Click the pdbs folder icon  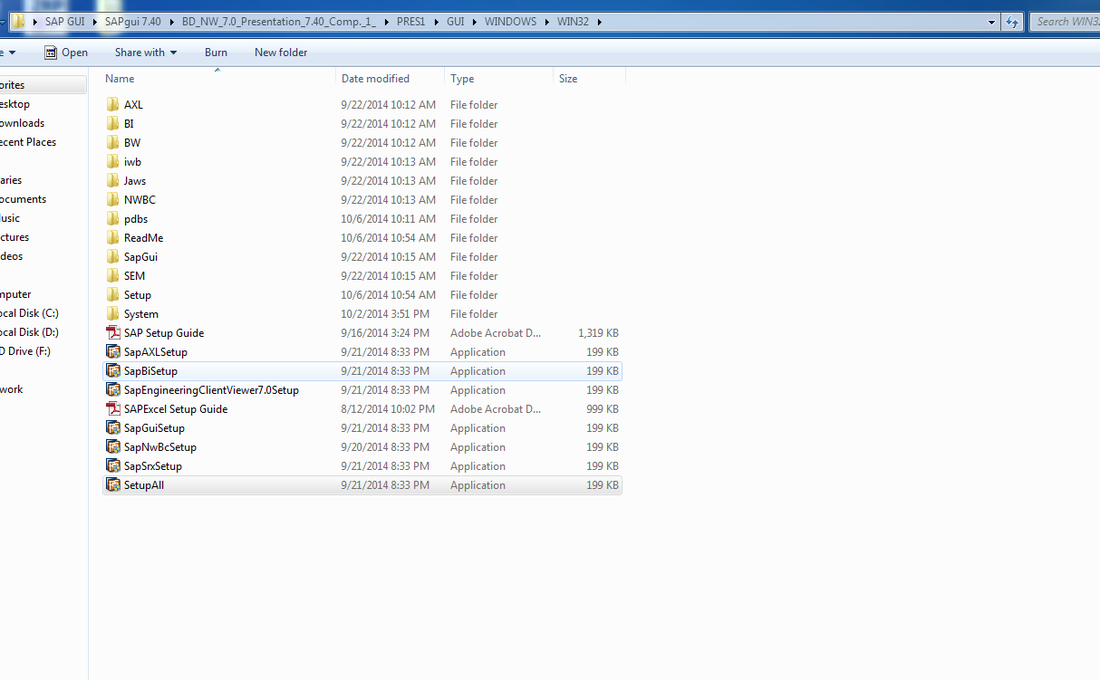click(x=113, y=218)
